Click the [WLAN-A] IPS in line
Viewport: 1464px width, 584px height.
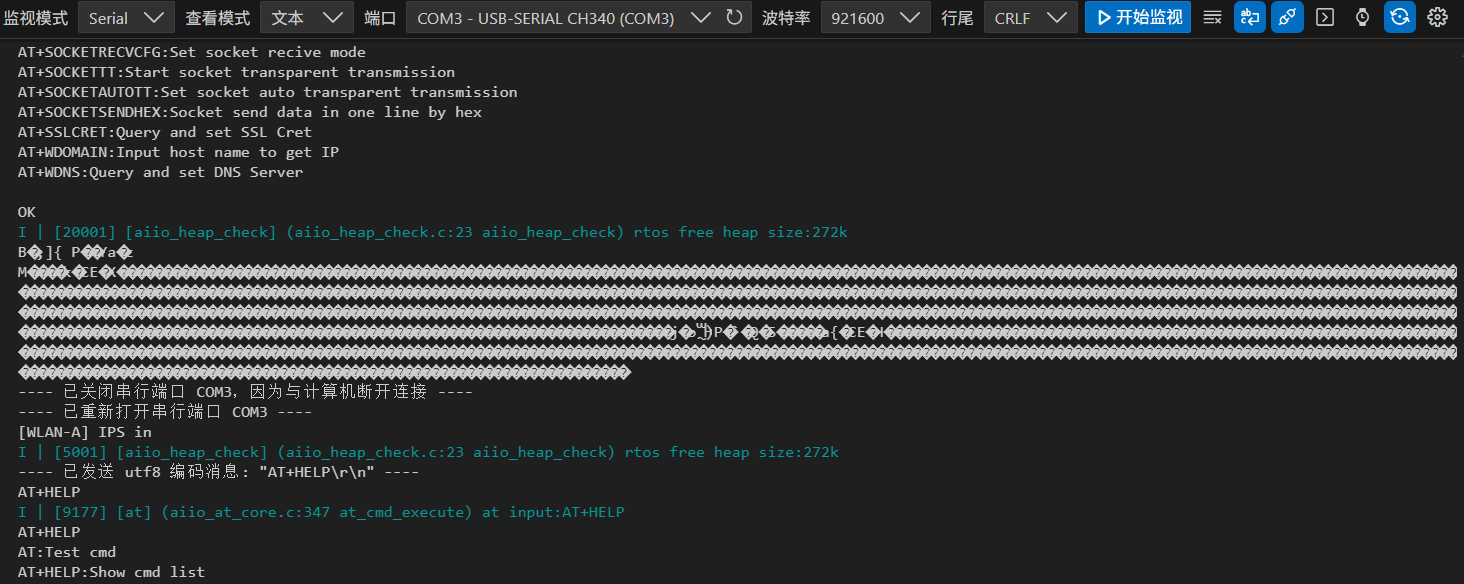click(x=85, y=432)
